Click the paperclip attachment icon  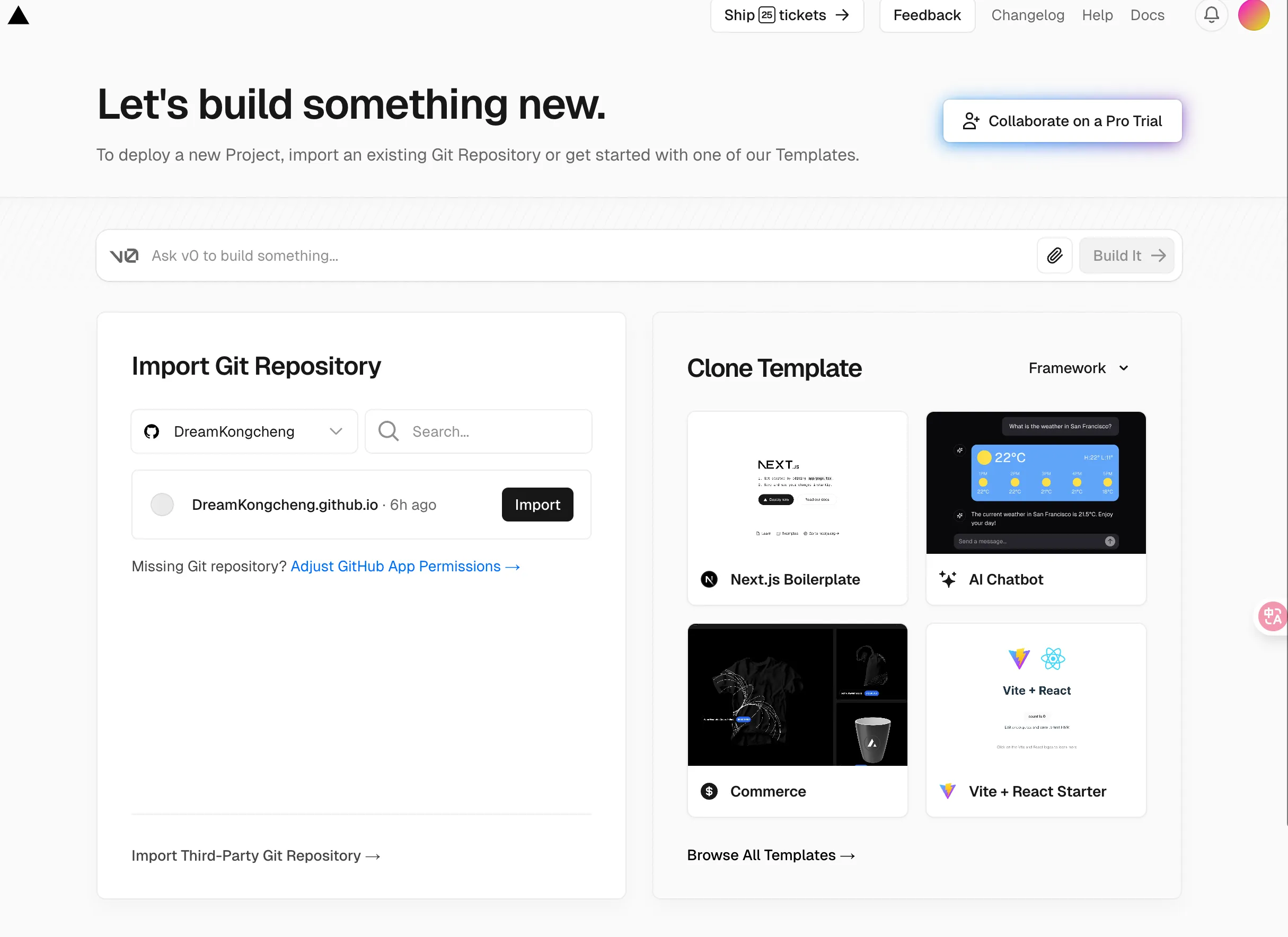tap(1055, 255)
